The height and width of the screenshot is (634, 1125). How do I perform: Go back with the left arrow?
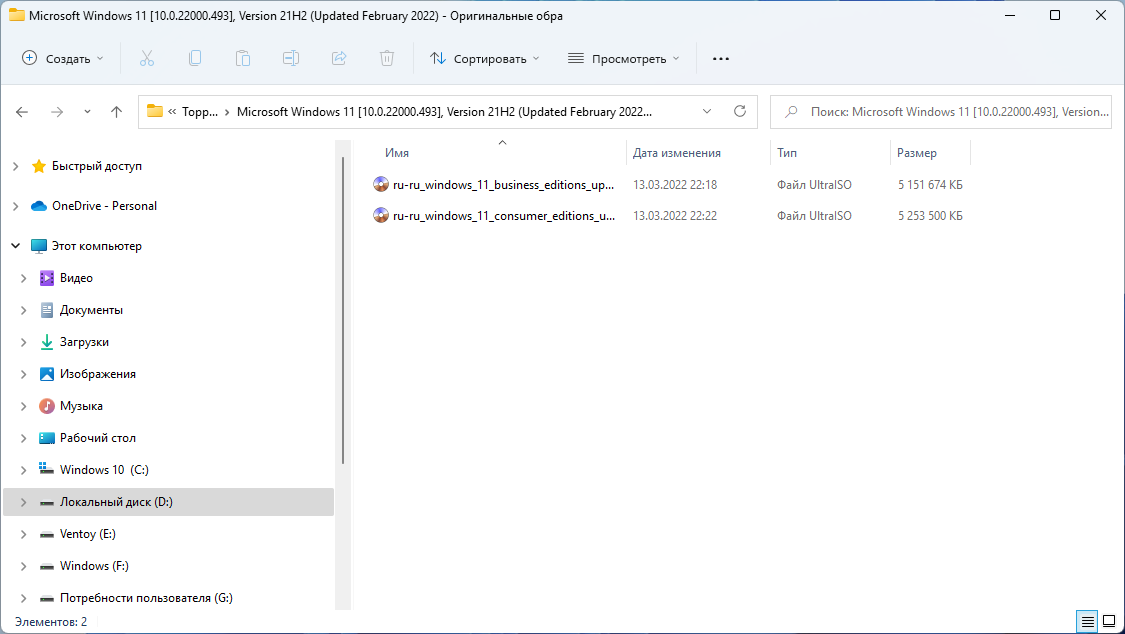coord(22,112)
